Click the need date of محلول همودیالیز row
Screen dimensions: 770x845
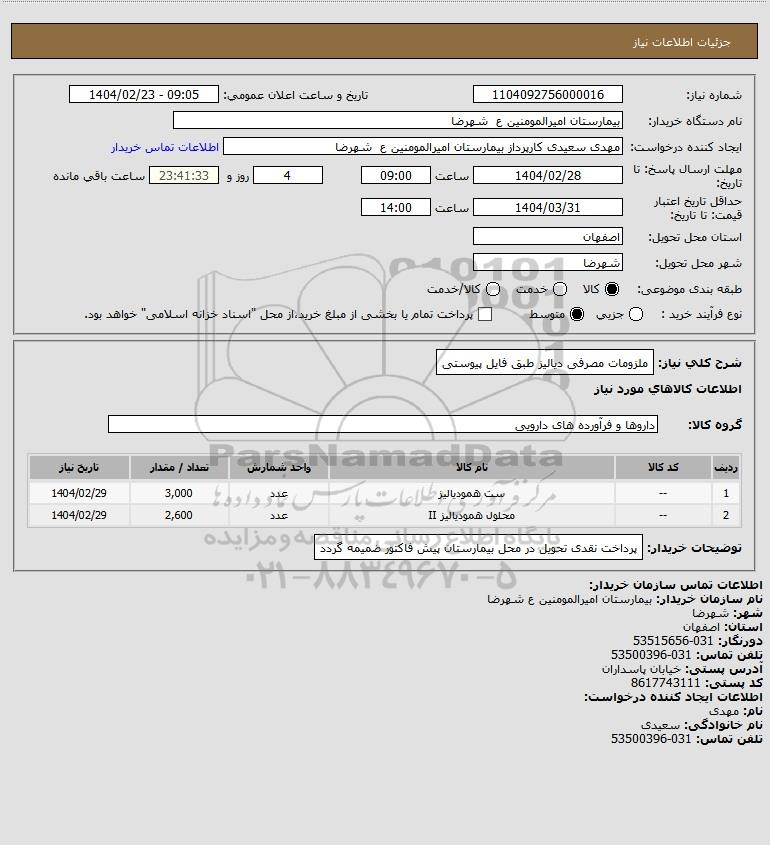[79, 515]
